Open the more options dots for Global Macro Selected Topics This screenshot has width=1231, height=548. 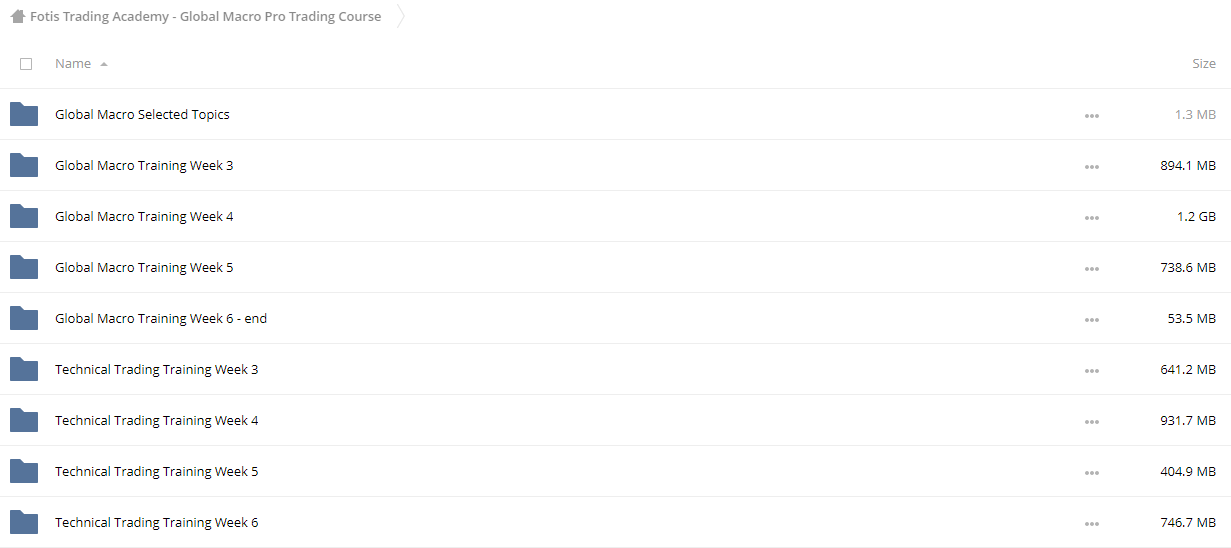coord(1091,115)
